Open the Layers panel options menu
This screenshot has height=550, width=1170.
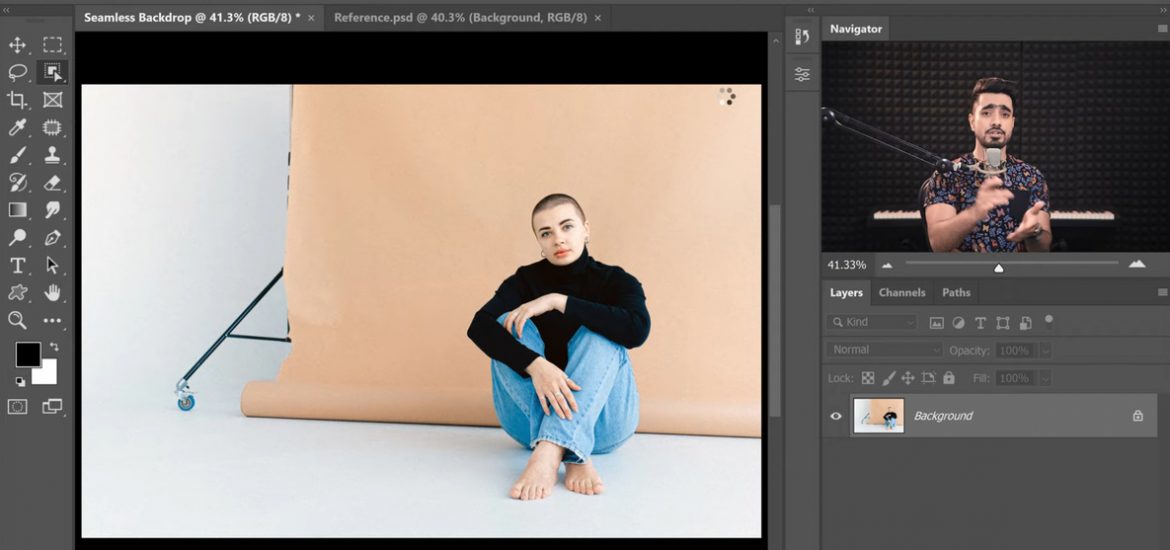pyautogui.click(x=1162, y=293)
